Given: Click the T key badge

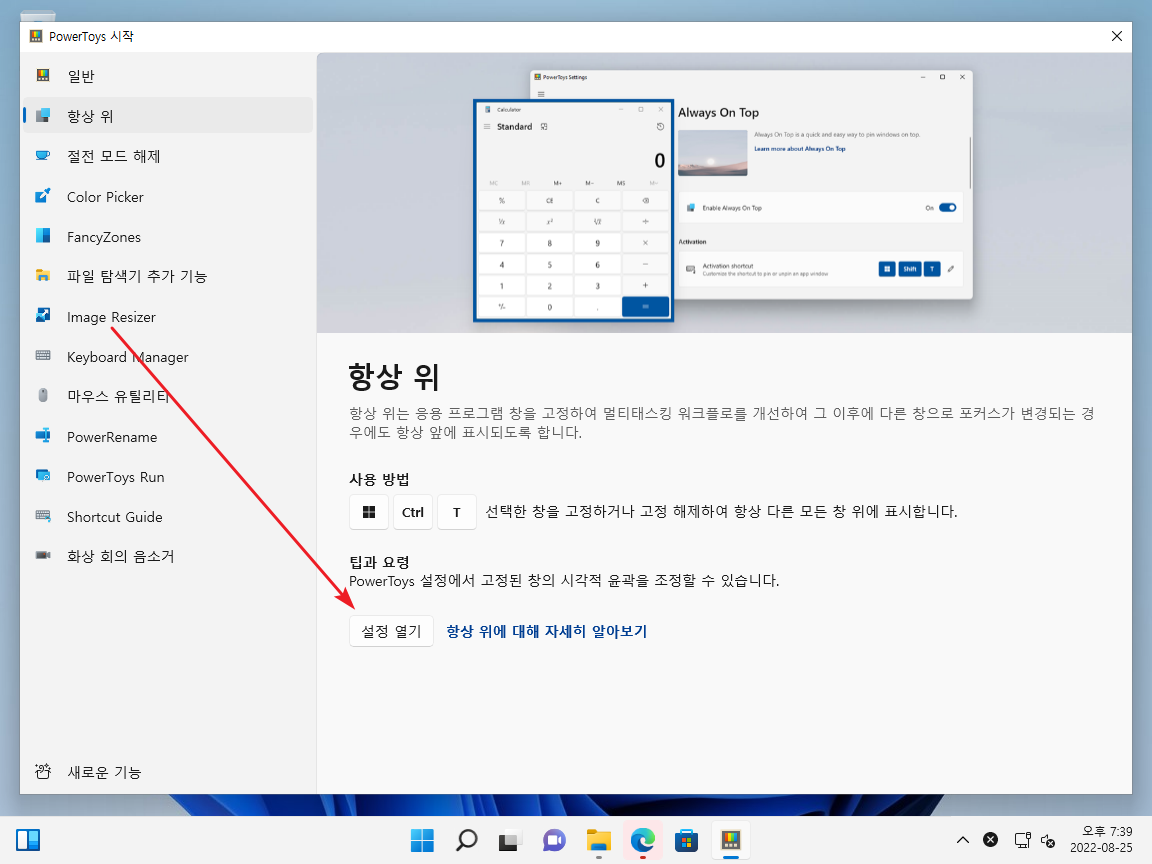Looking at the screenshot, I should (457, 512).
